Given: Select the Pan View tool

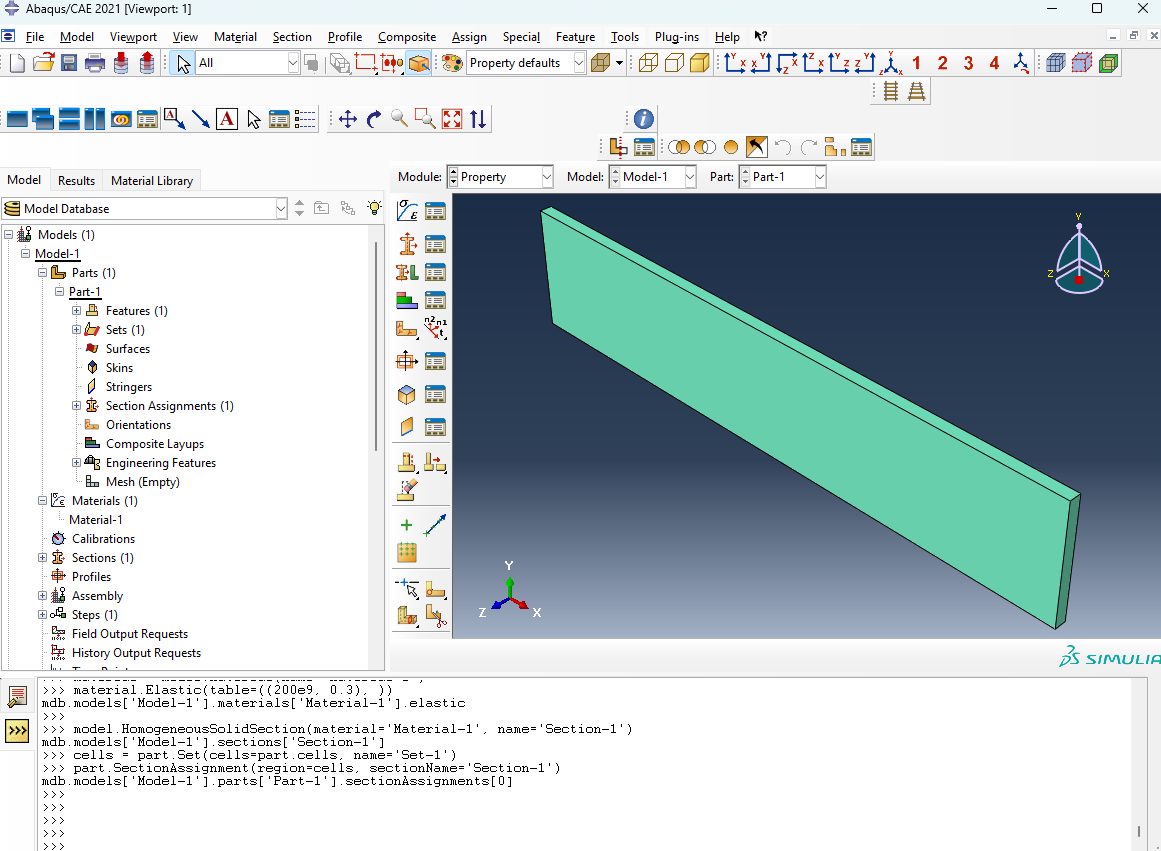Looking at the screenshot, I should pyautogui.click(x=348, y=119).
